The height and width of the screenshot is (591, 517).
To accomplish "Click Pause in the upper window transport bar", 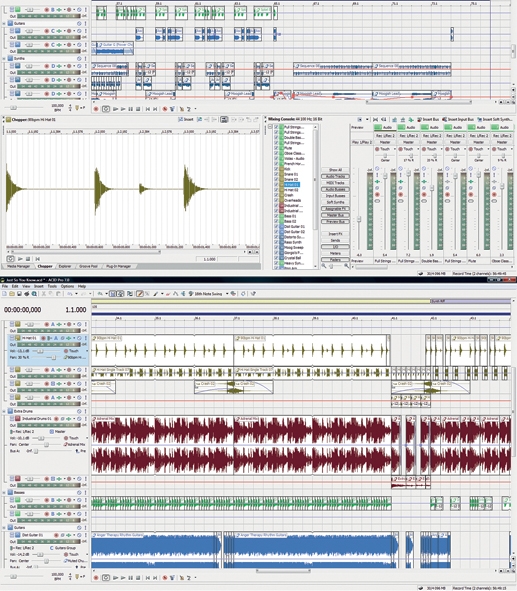I will pyautogui.click(x=130, y=109).
